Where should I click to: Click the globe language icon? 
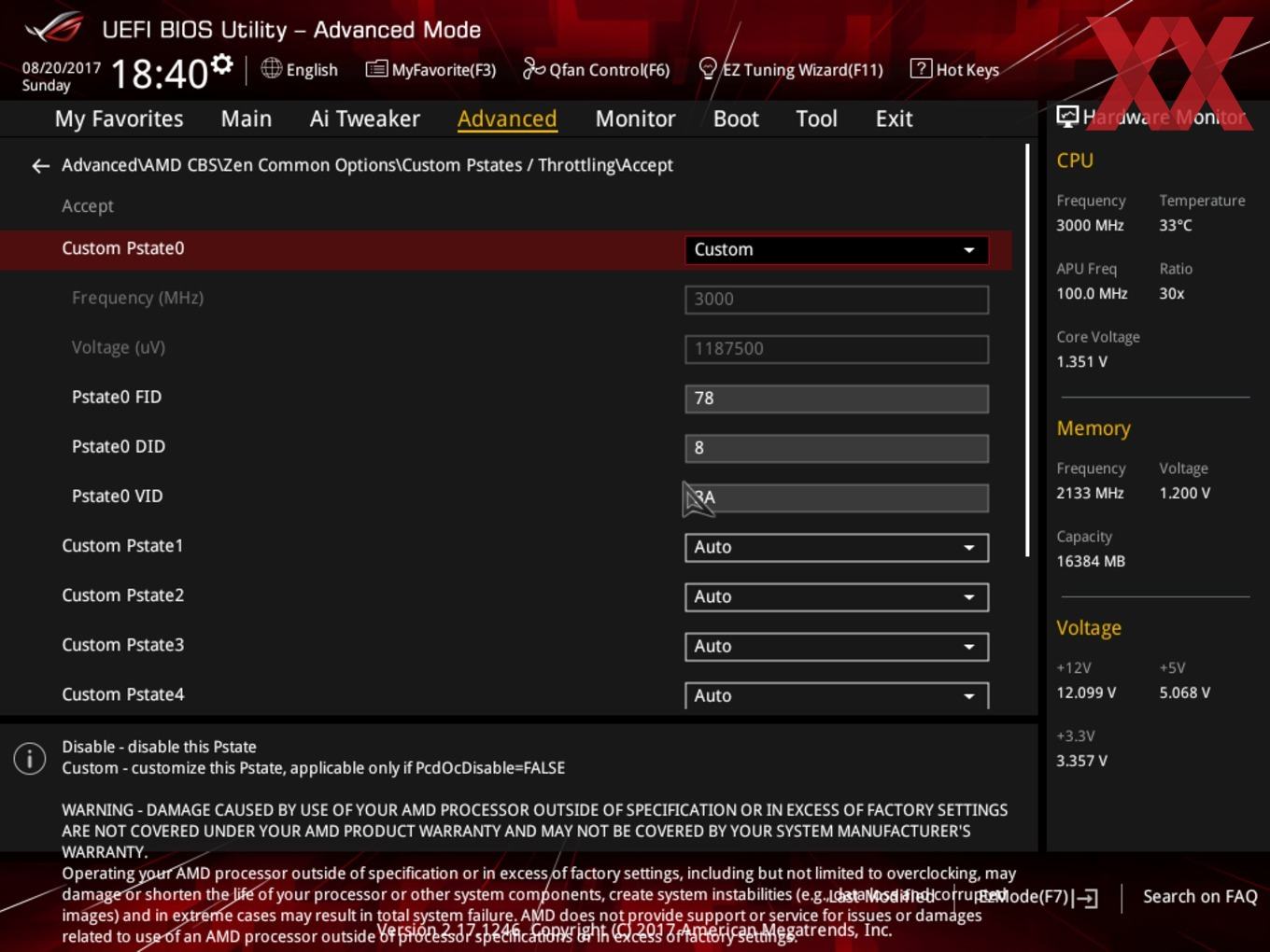pos(271,68)
